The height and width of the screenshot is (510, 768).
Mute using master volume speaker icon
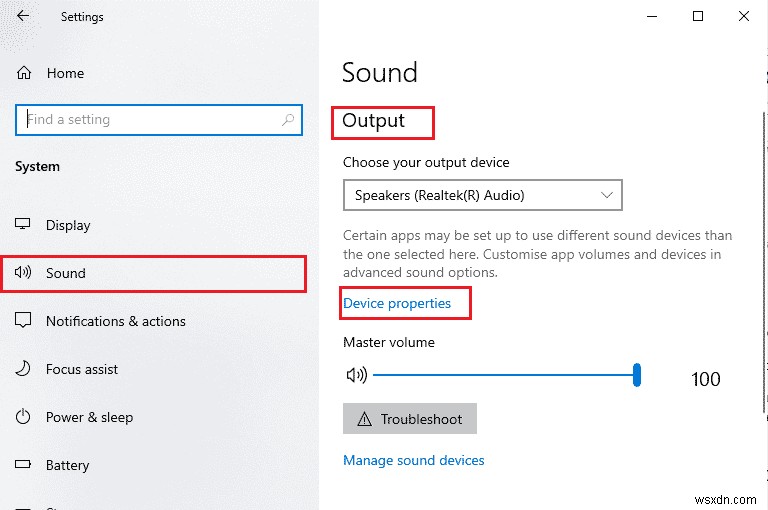(x=356, y=376)
